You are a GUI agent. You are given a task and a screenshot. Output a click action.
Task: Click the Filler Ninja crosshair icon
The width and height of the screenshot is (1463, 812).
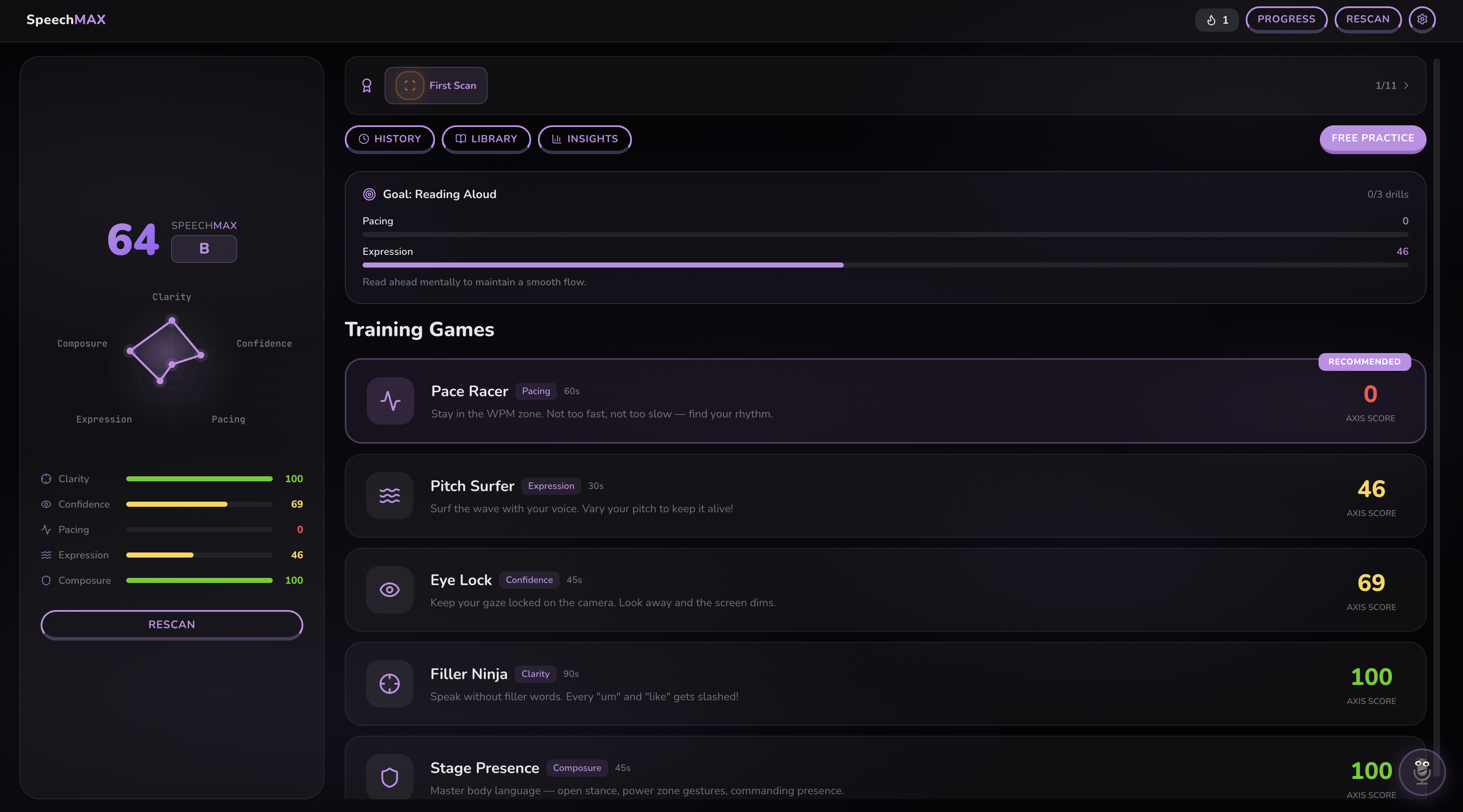click(390, 684)
